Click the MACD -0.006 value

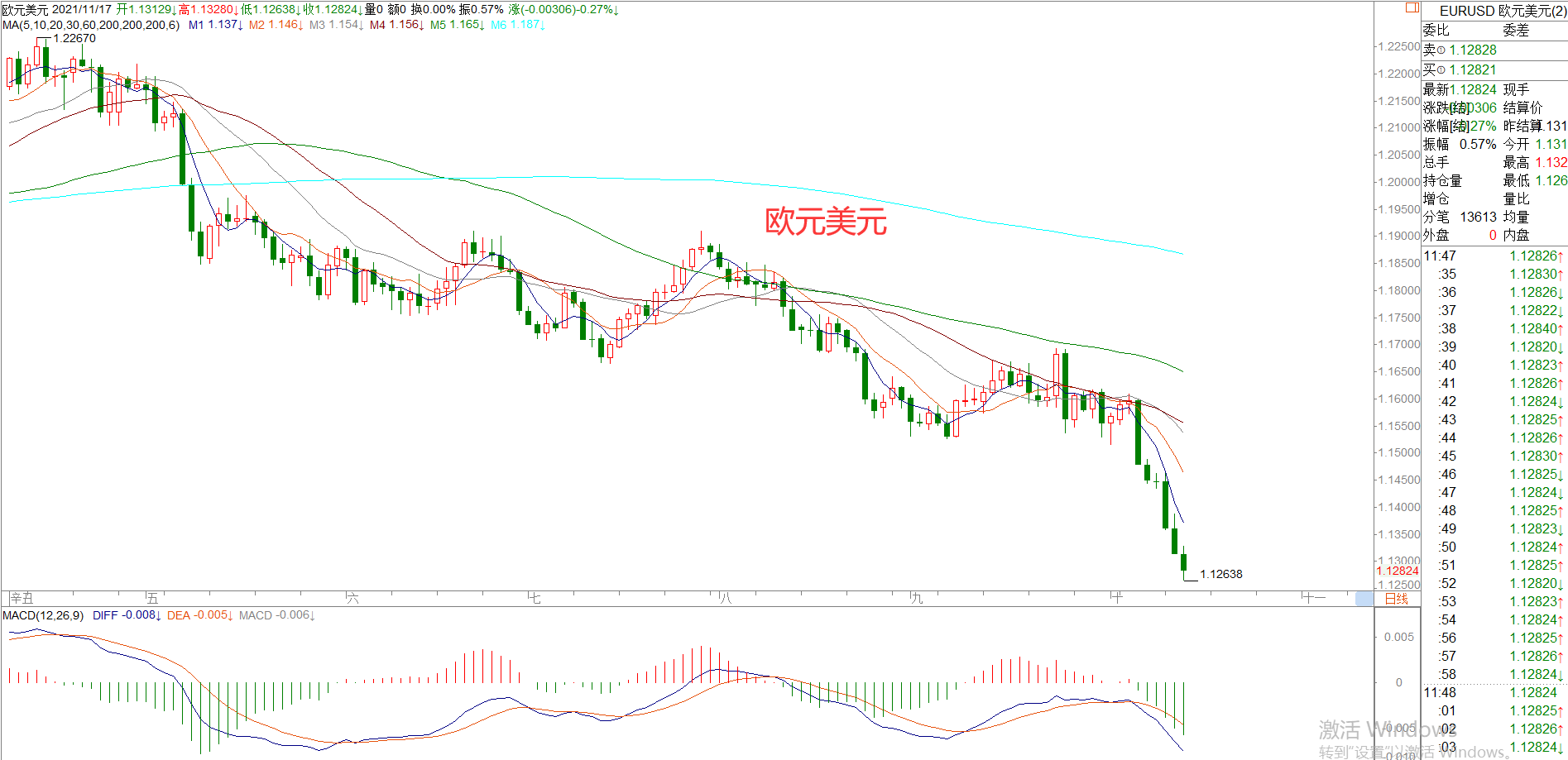[x=277, y=615]
